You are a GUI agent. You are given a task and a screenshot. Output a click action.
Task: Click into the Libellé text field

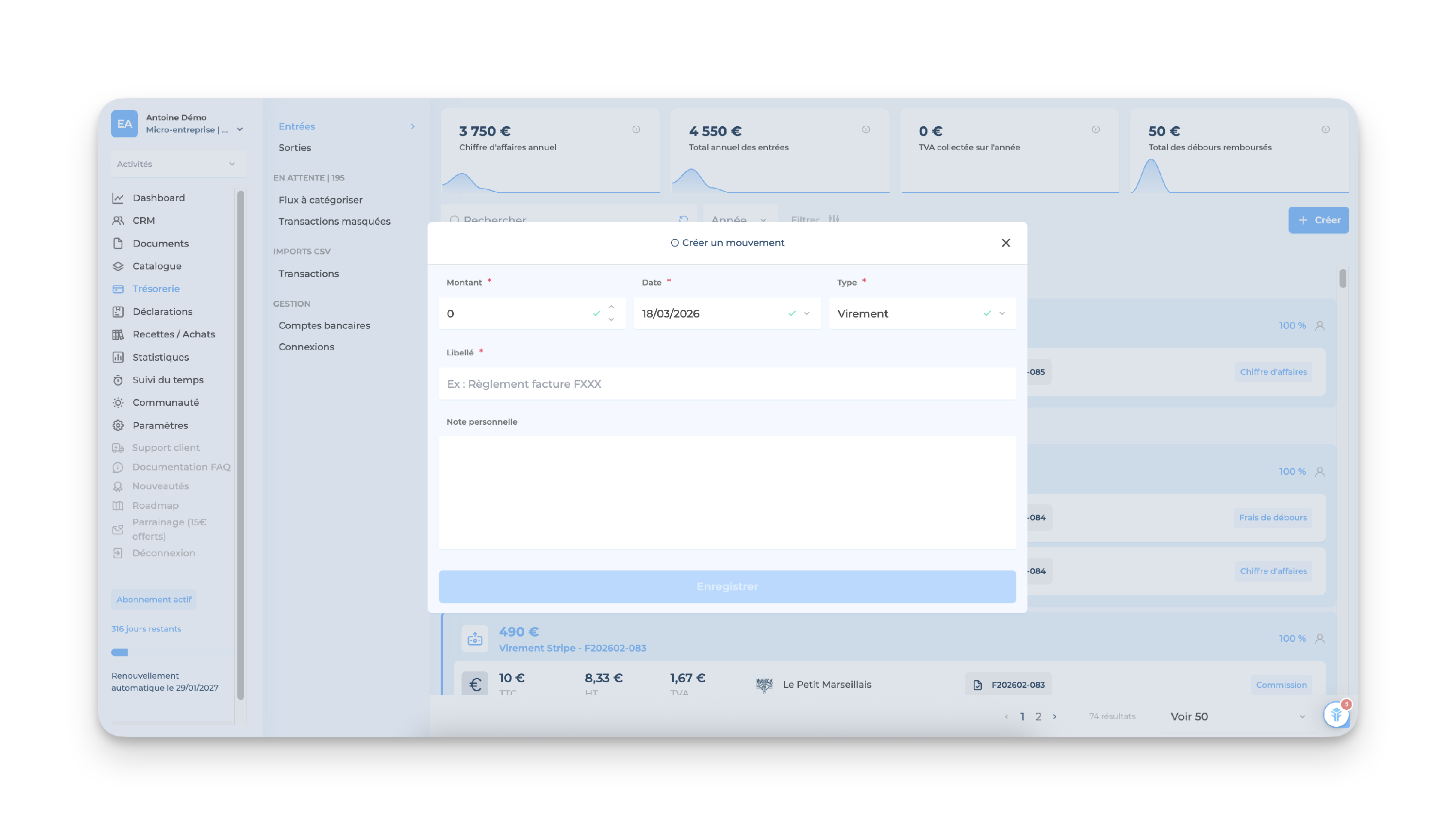click(x=727, y=384)
